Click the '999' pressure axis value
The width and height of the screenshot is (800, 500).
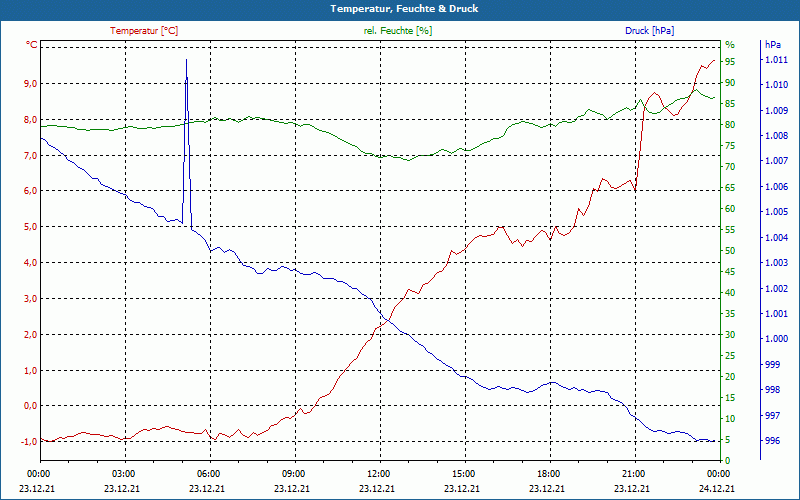(772, 364)
